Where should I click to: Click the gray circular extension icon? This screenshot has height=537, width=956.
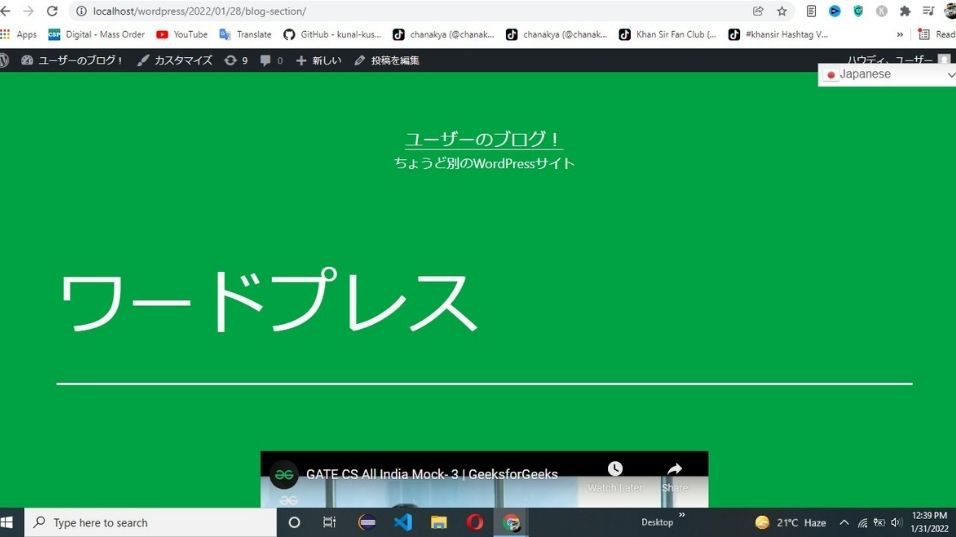882,11
